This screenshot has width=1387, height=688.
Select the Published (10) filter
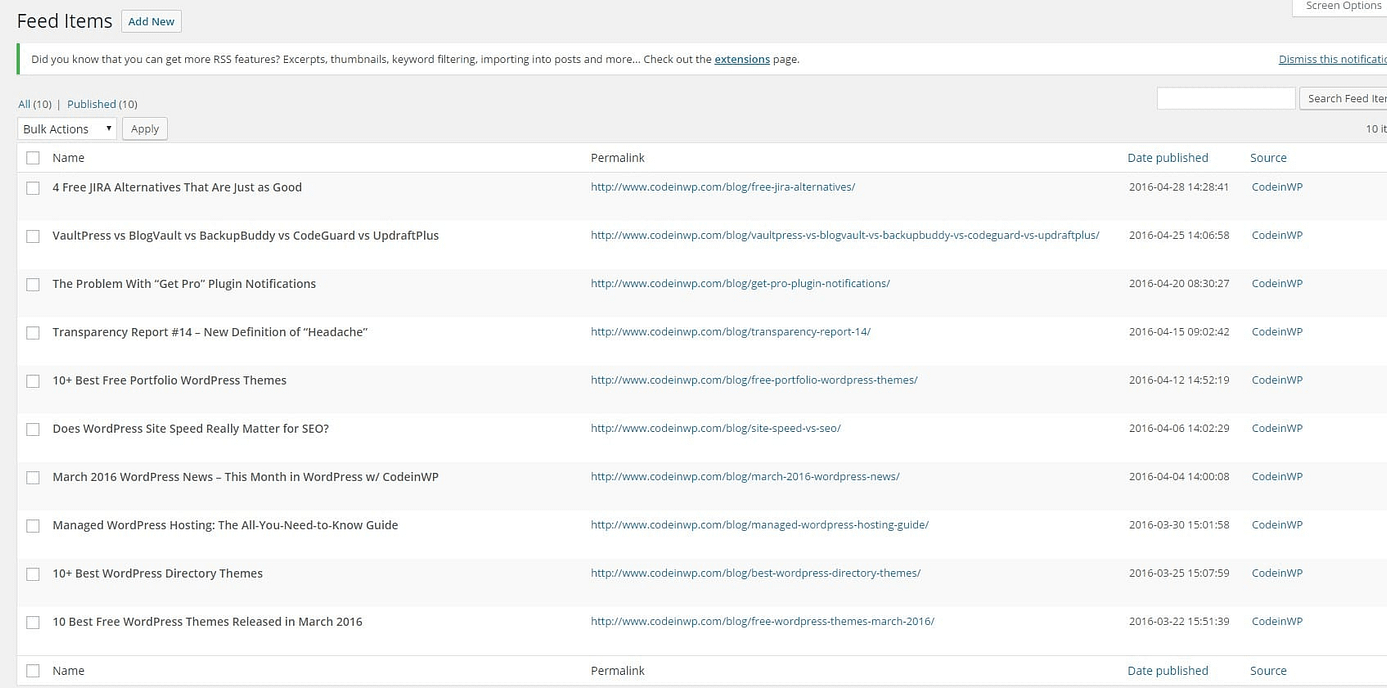click(x=102, y=104)
